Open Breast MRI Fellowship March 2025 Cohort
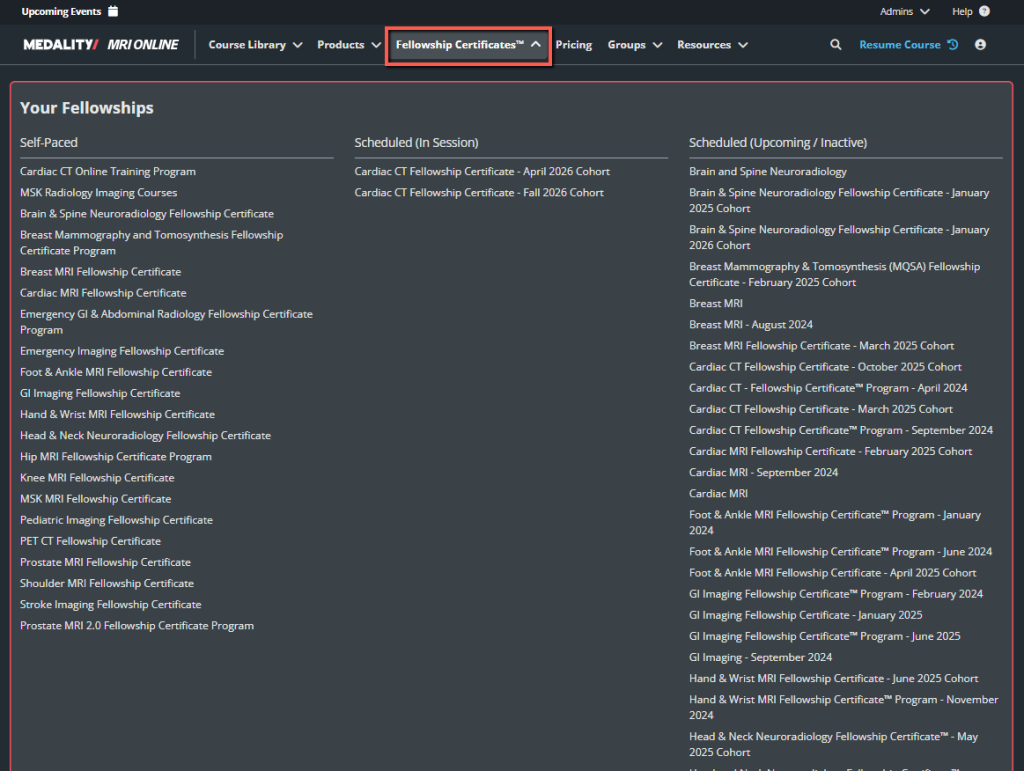 (822, 345)
